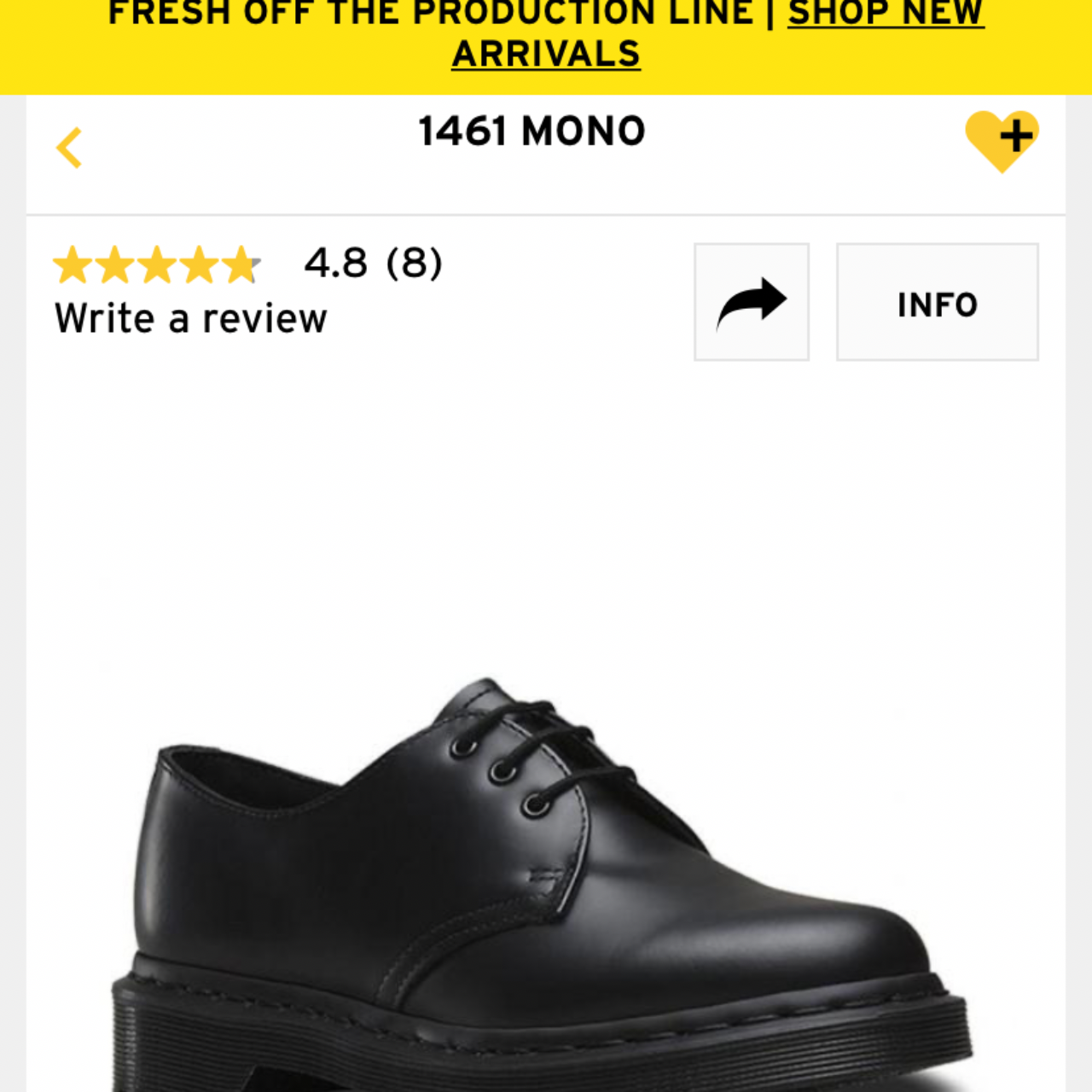Tap the third yellow star
The width and height of the screenshot is (1092, 1092).
coord(157,264)
